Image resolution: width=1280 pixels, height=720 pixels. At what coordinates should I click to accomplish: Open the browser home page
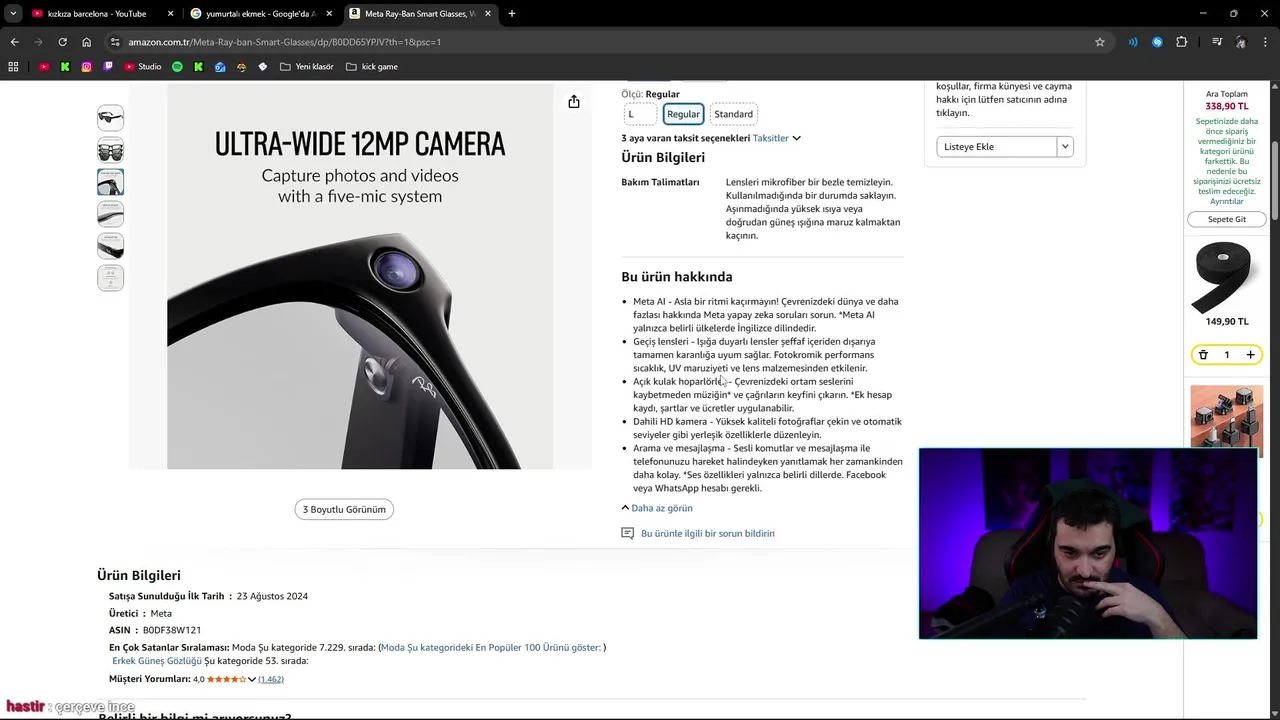(87, 42)
